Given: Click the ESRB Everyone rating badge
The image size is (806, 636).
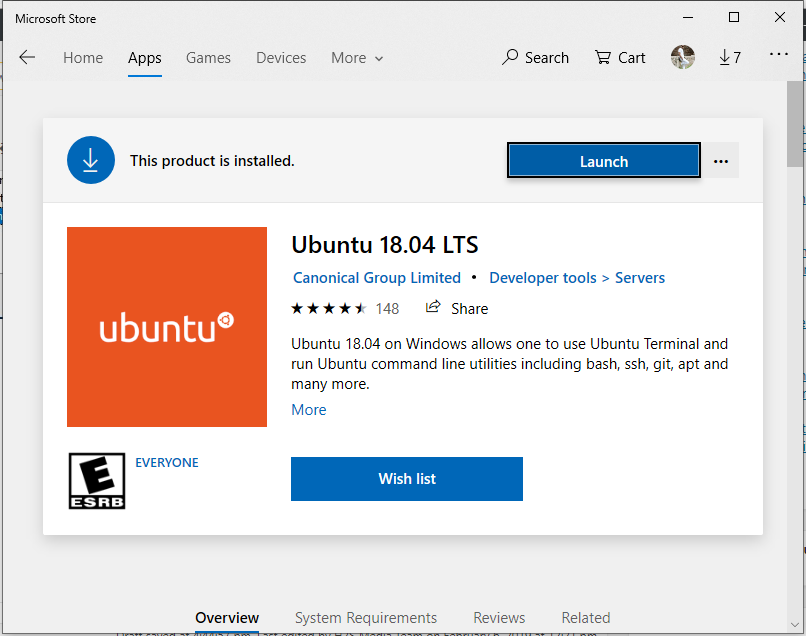Looking at the screenshot, I should click(x=97, y=481).
